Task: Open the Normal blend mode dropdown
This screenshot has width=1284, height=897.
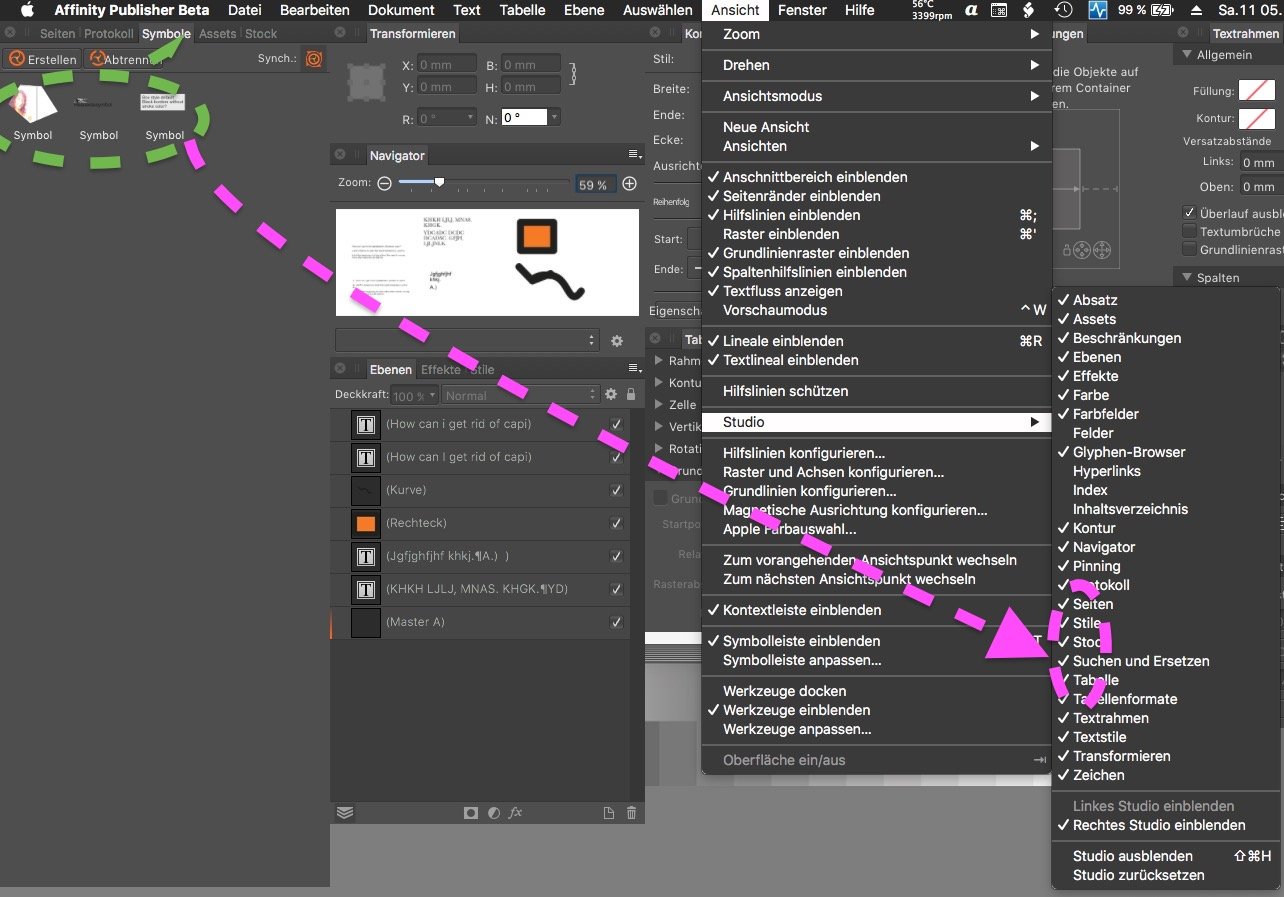Action: coord(521,395)
